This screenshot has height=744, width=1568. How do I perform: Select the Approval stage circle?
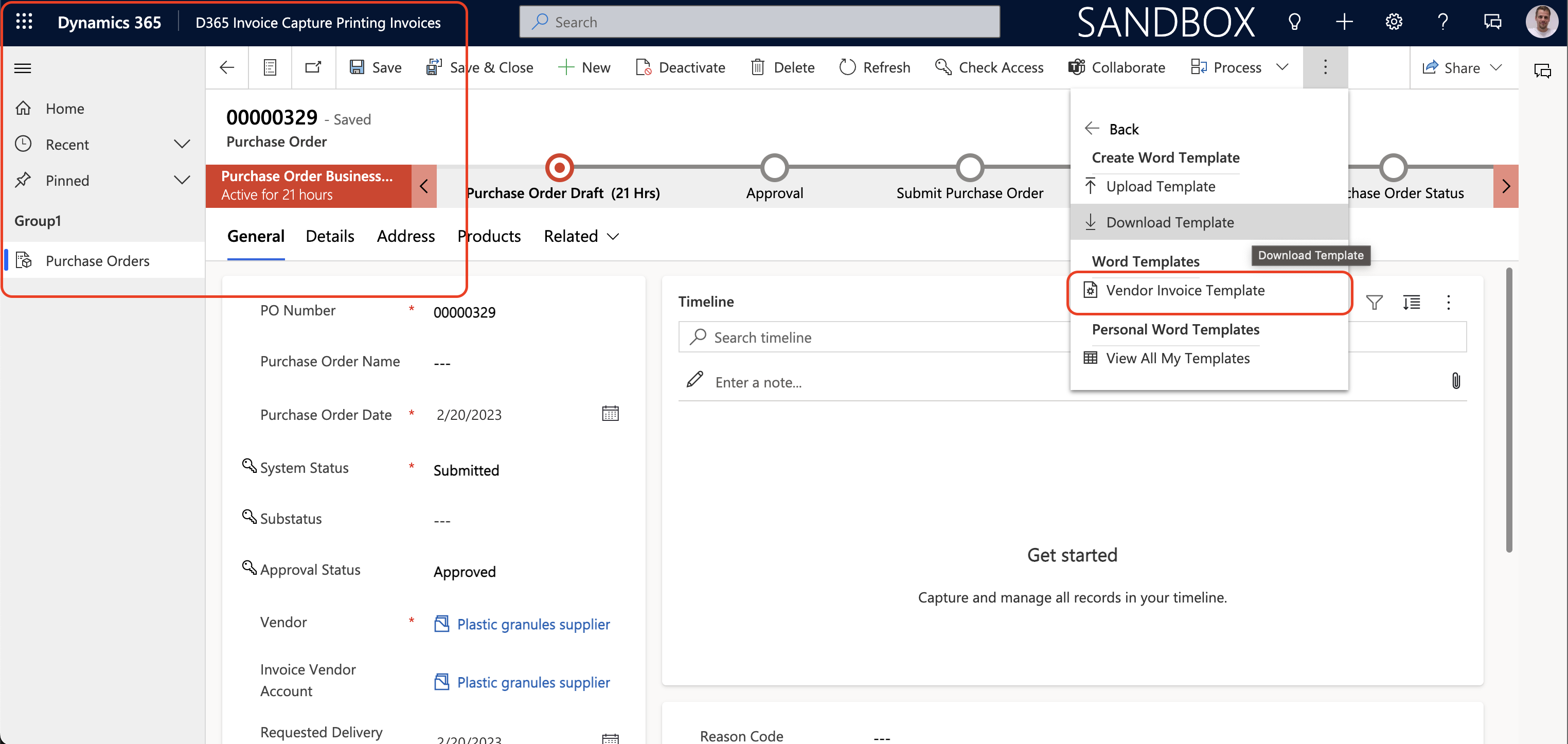click(x=774, y=167)
